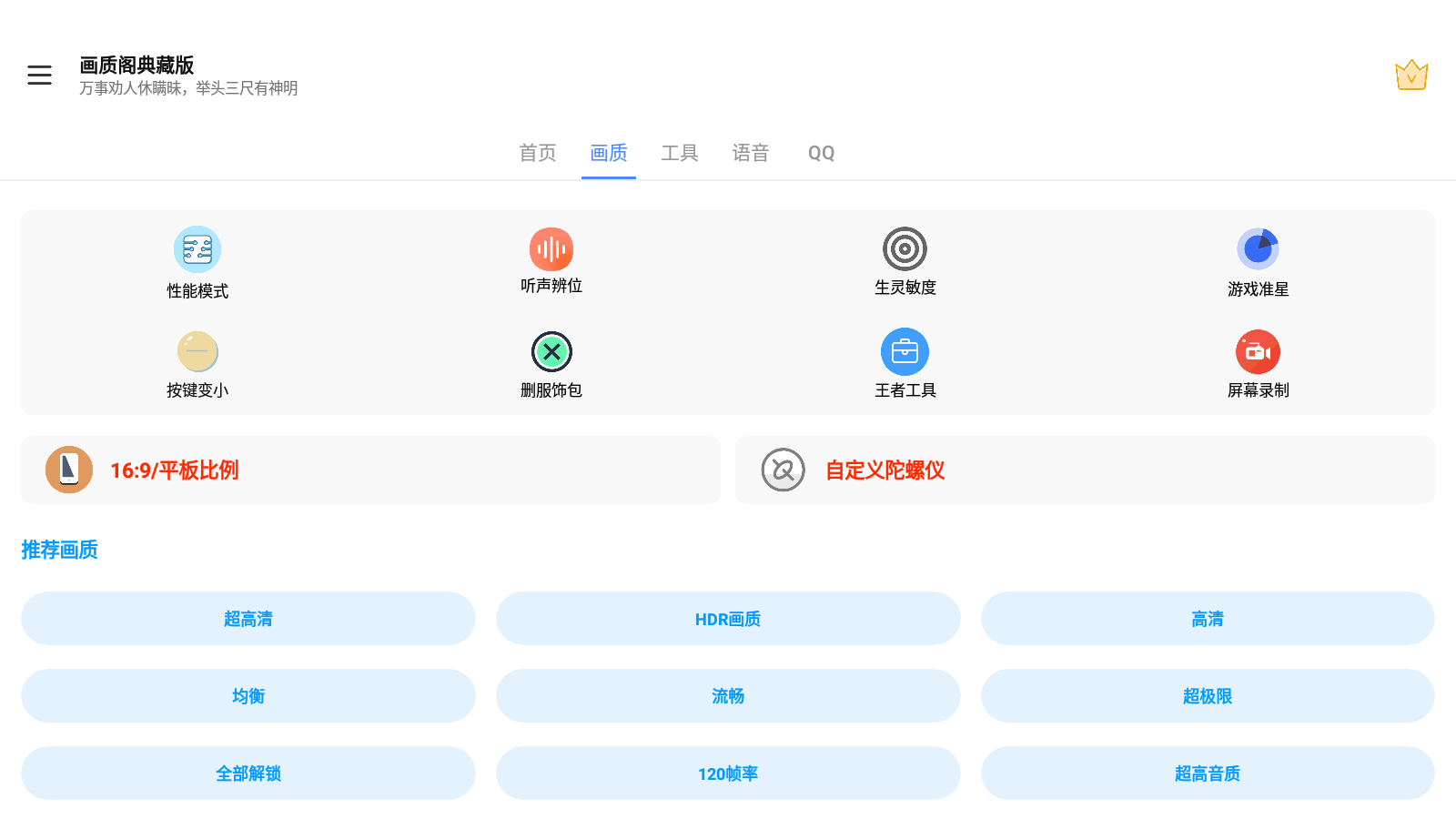Open the hamburger menu
Viewport: 1456px width, 819px height.
coord(39,76)
